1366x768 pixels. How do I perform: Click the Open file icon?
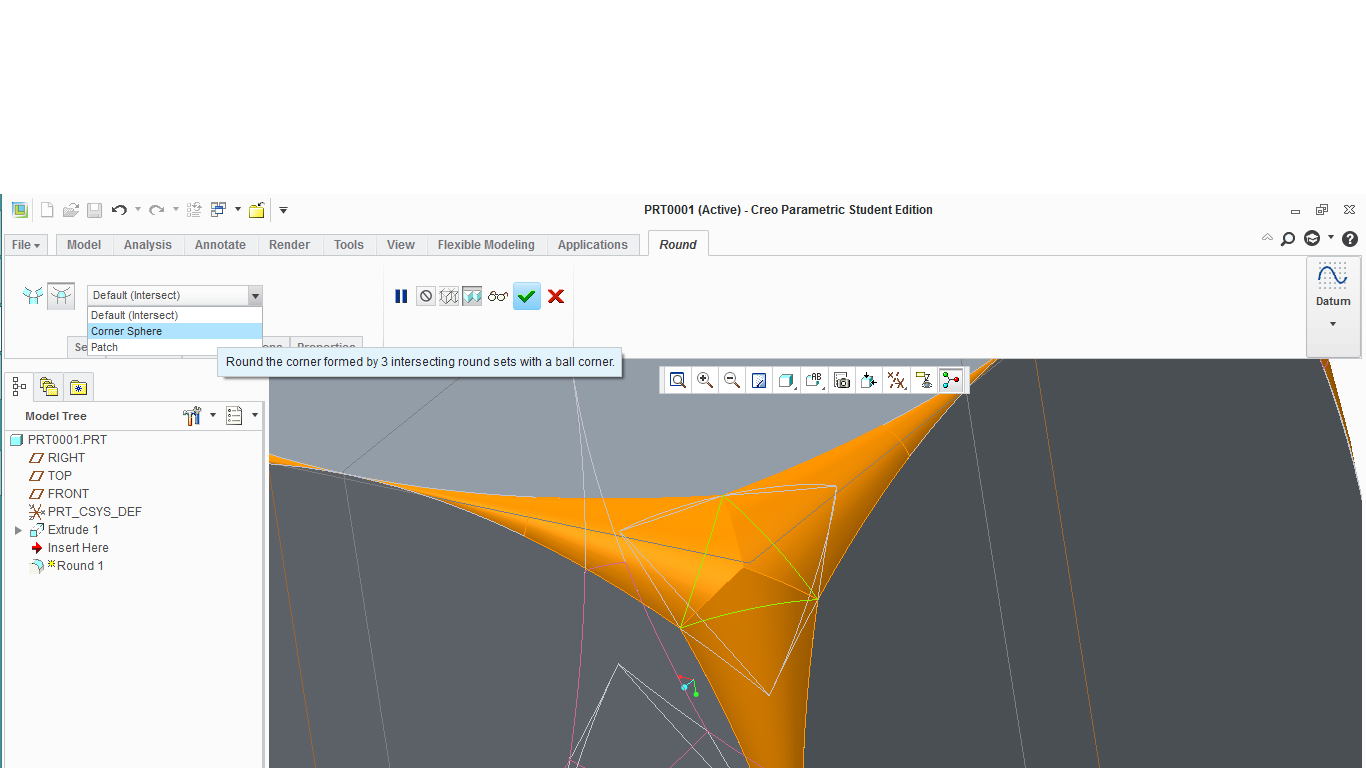click(x=71, y=210)
